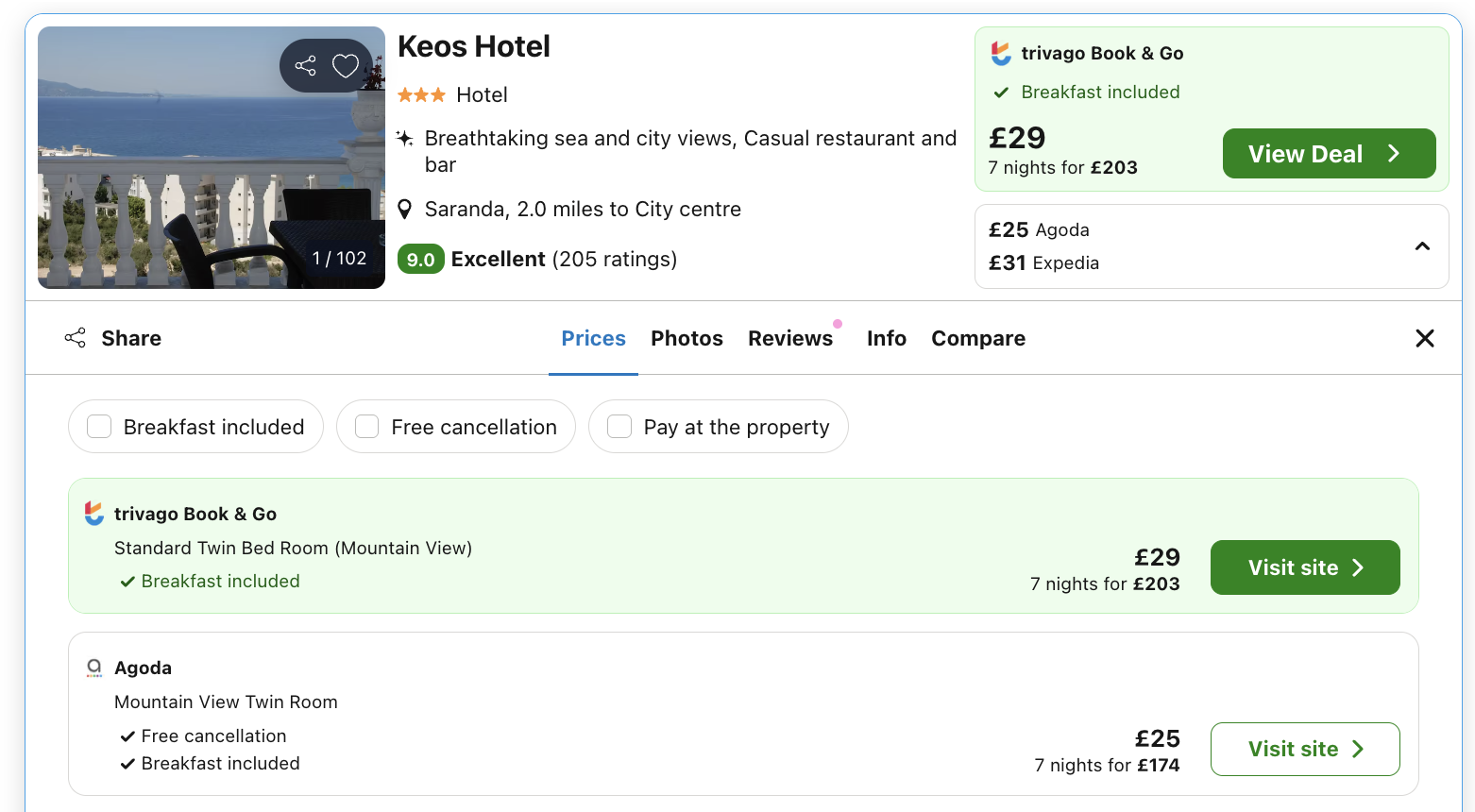Close the hotel details panel
Screen dimensions: 1475x812
1424,338
